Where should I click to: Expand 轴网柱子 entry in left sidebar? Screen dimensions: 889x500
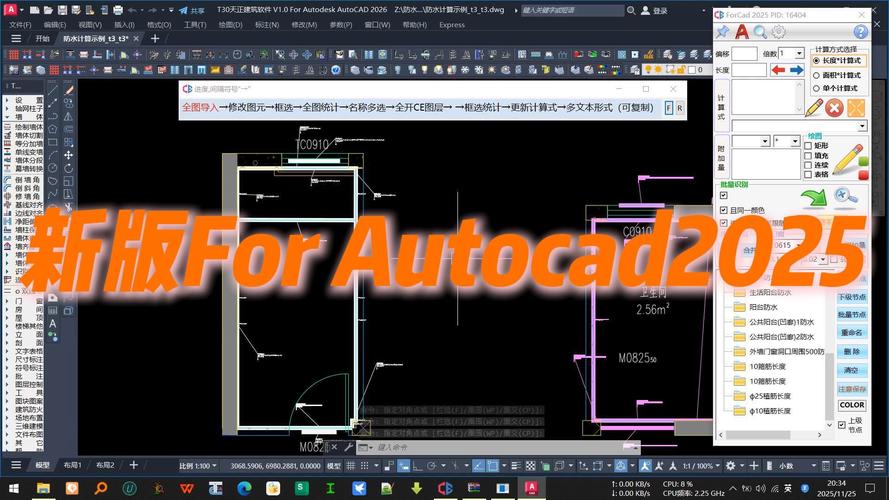pos(7,108)
